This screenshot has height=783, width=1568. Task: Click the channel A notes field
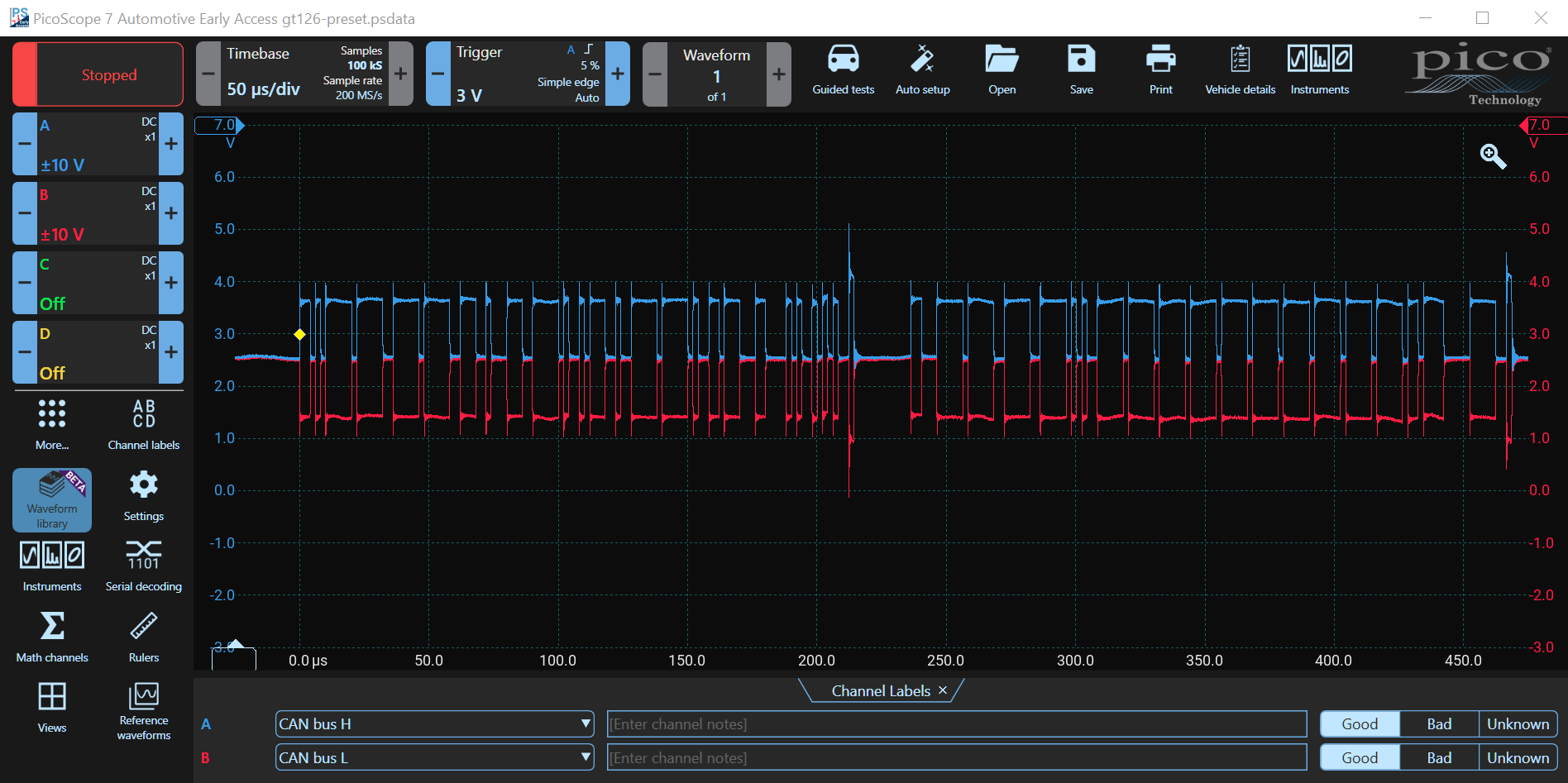pos(956,724)
